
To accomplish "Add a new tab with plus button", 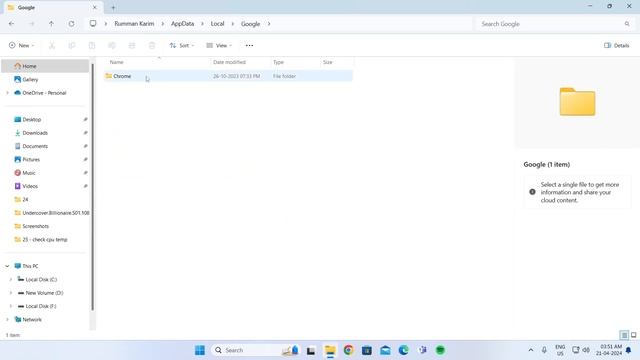I will coord(113,7).
